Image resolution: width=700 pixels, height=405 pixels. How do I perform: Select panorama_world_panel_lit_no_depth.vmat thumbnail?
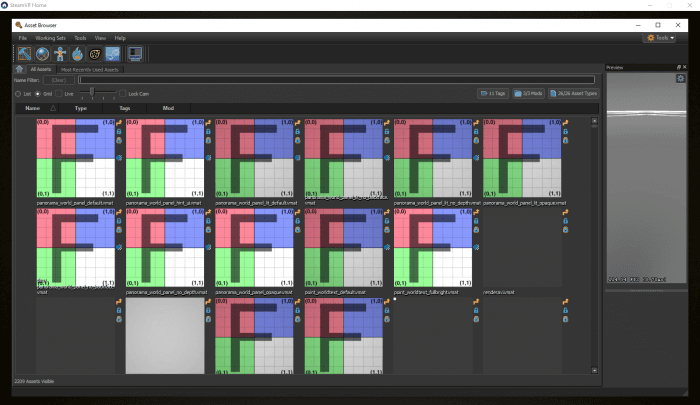click(433, 158)
